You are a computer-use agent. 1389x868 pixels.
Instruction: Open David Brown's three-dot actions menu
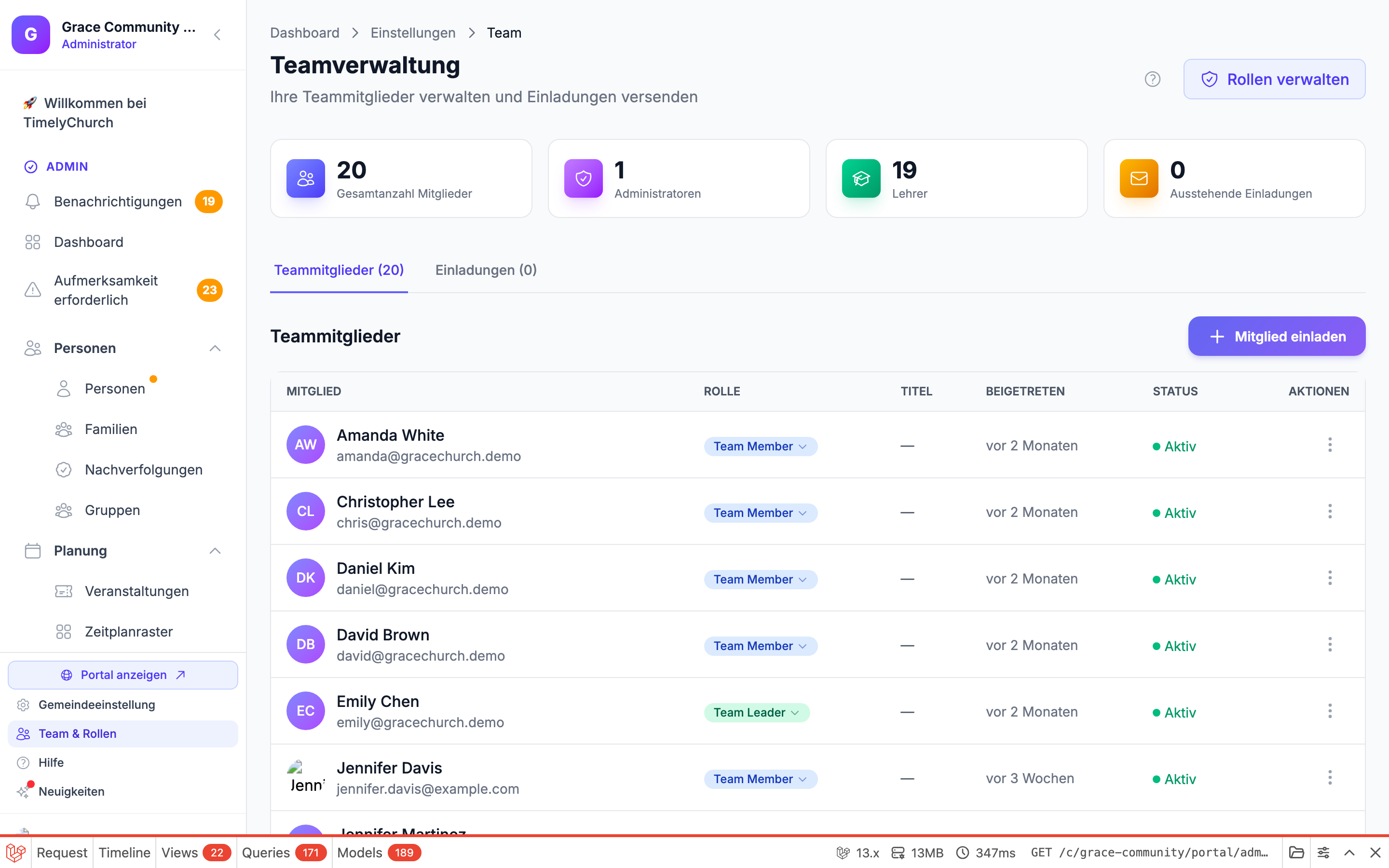coord(1330,645)
